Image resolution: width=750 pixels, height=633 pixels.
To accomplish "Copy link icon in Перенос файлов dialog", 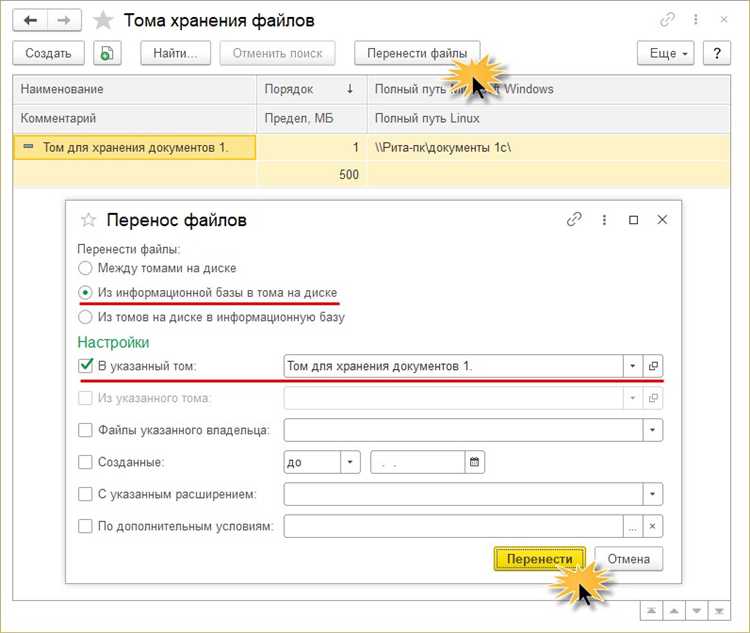I will point(574,219).
